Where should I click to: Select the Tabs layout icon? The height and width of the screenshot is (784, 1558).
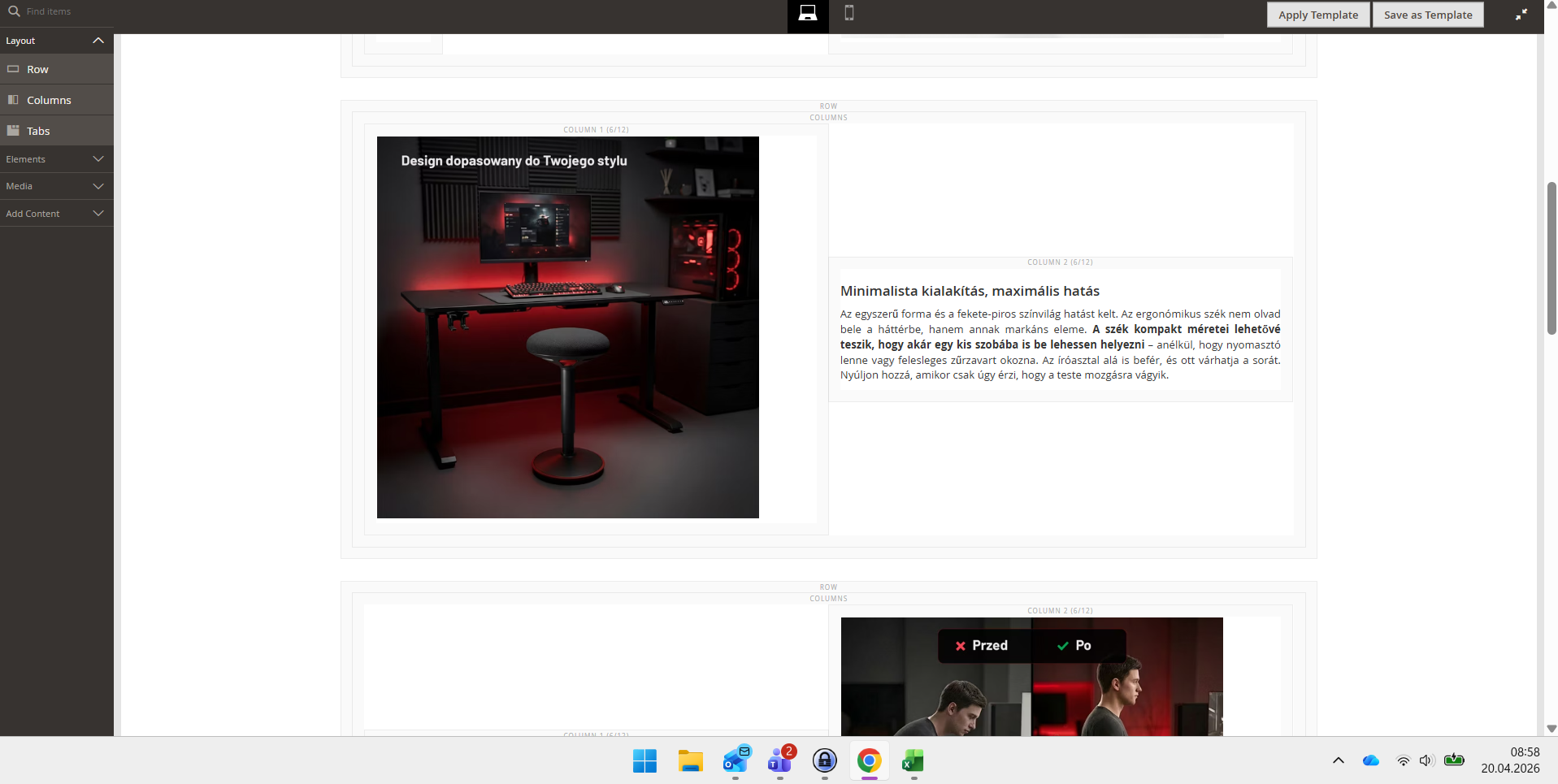pyautogui.click(x=13, y=131)
